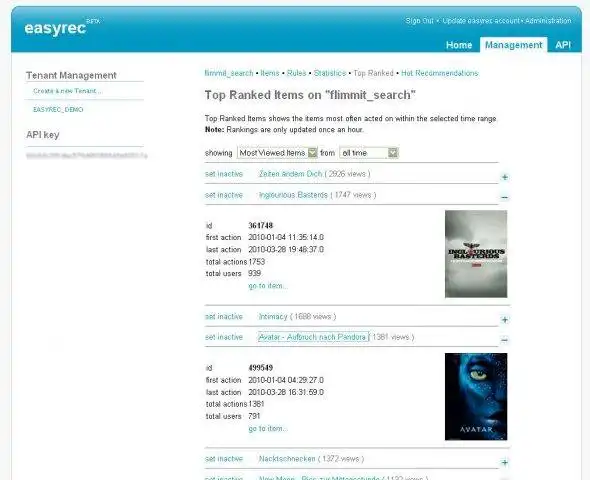Open Update easyrec account link
The width and height of the screenshot is (590, 480).
point(481,21)
